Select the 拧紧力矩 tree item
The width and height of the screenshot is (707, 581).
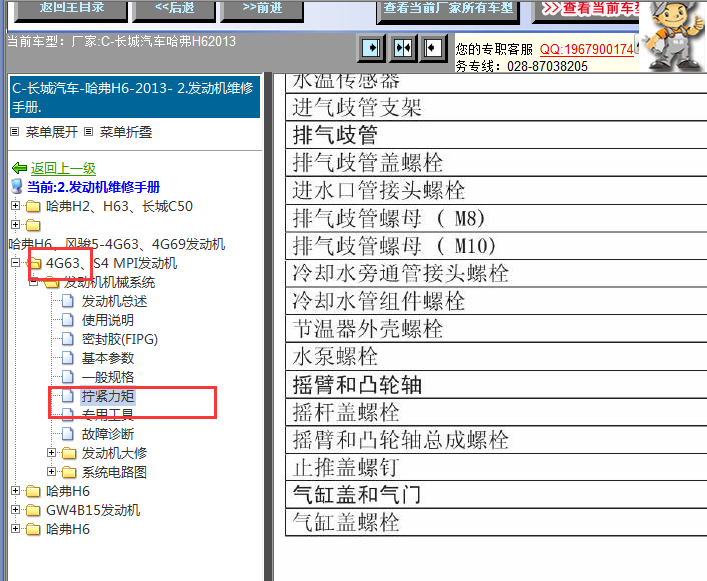(108, 396)
